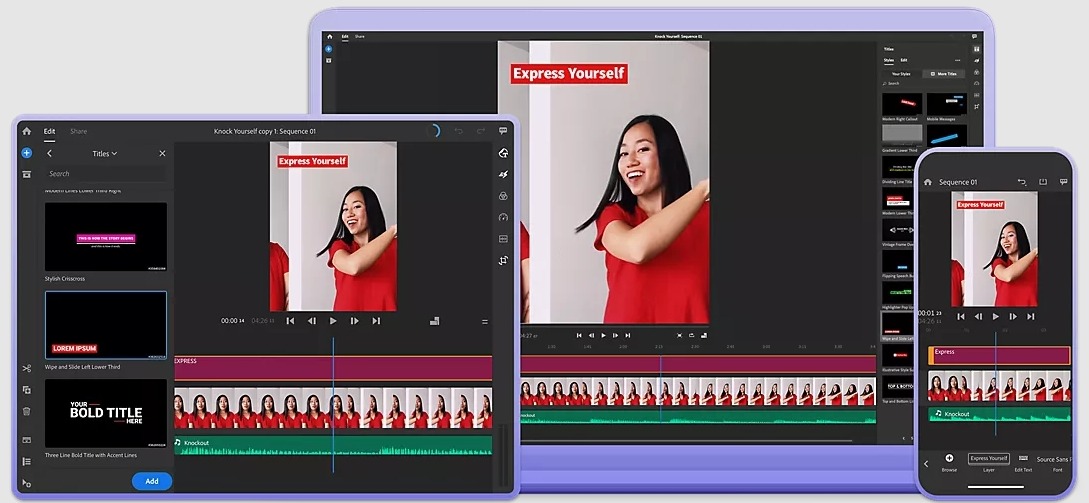1089x503 pixels.
Task: Play the video on the tablet preview
Action: (333, 321)
